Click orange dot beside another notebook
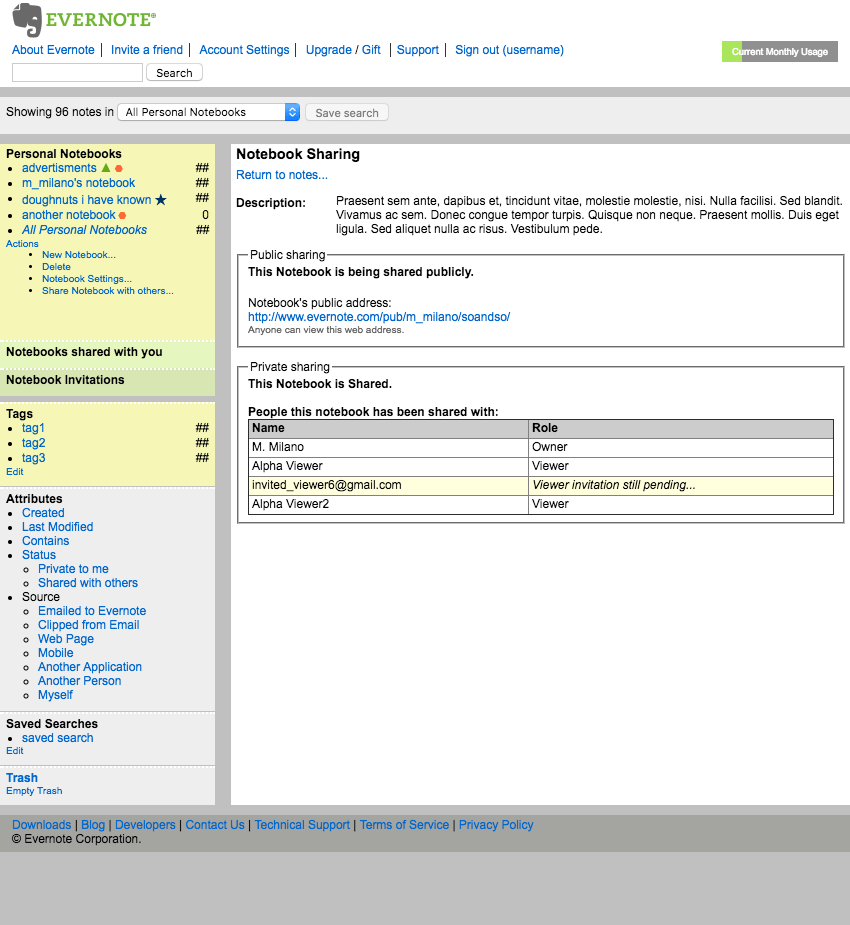 (122, 215)
